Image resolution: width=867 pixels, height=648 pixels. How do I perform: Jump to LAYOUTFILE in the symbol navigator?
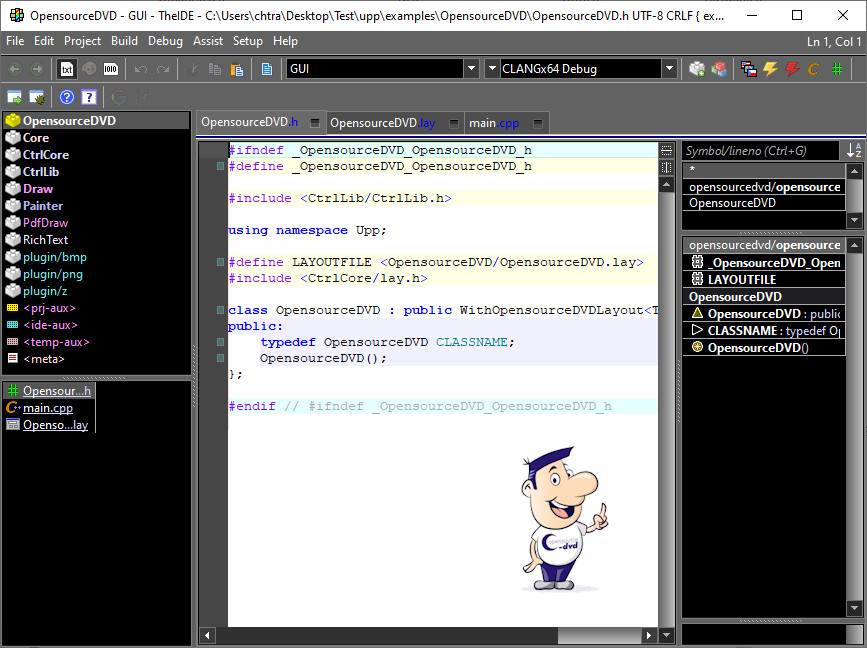tap(741, 280)
